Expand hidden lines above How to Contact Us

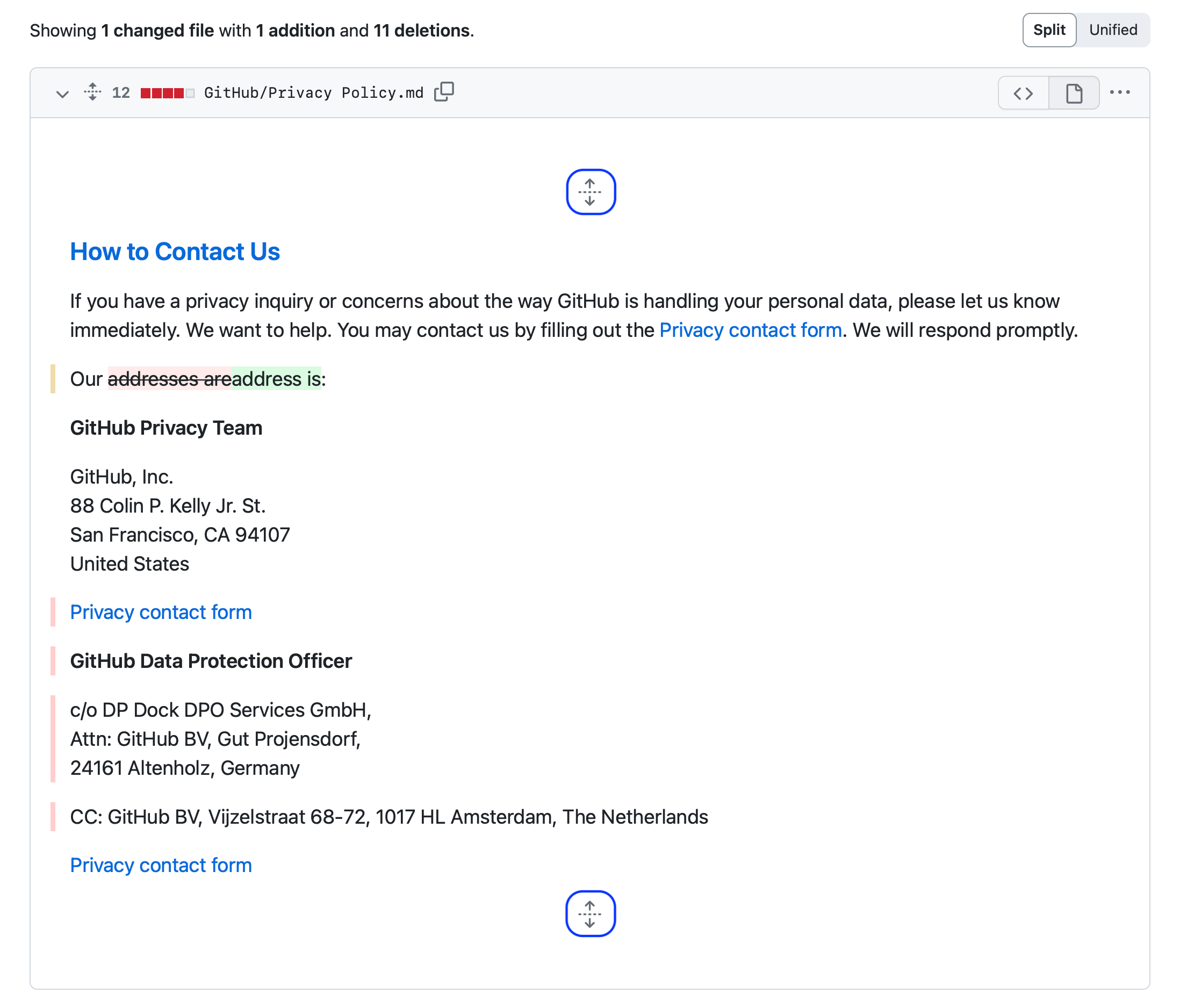tap(590, 192)
